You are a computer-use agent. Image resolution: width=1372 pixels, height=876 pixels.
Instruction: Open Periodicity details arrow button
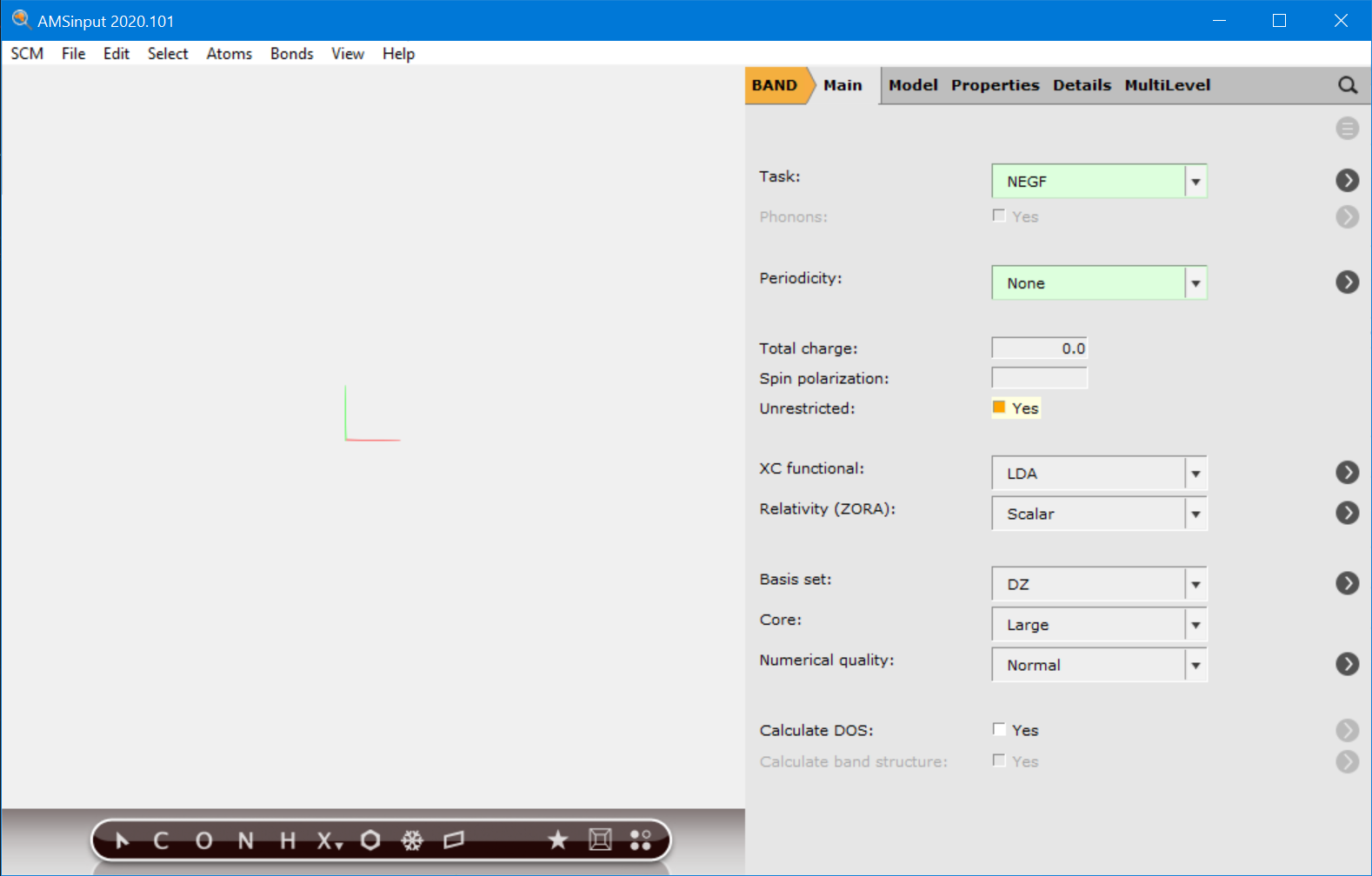pos(1348,282)
